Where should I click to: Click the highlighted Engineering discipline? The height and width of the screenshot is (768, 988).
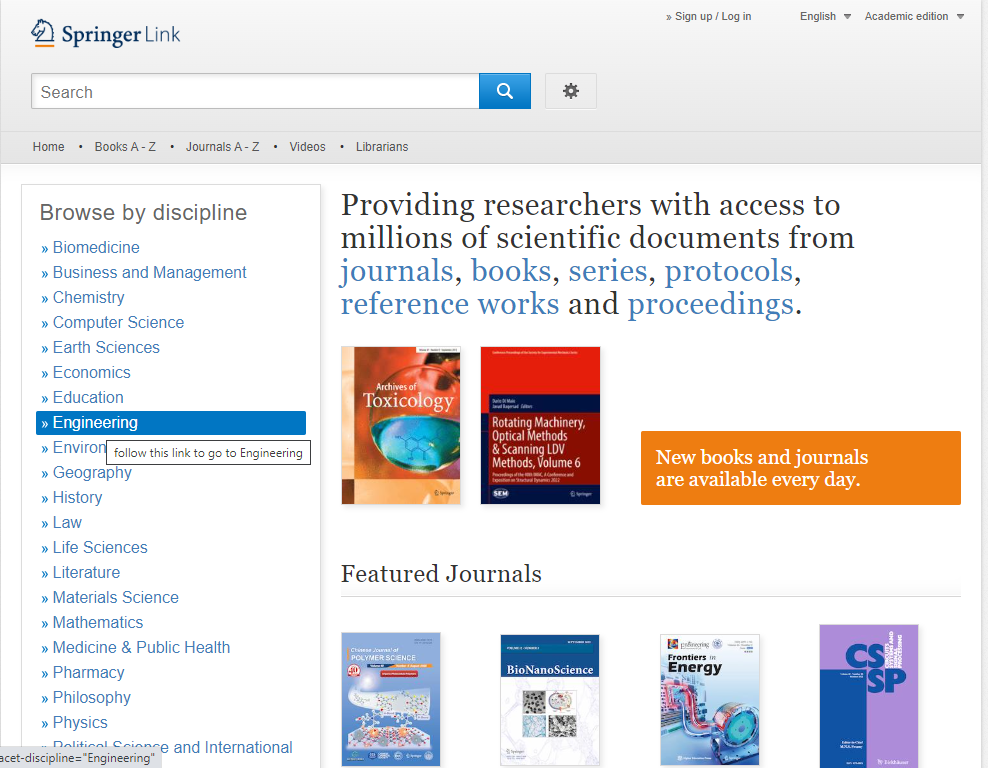(171, 423)
